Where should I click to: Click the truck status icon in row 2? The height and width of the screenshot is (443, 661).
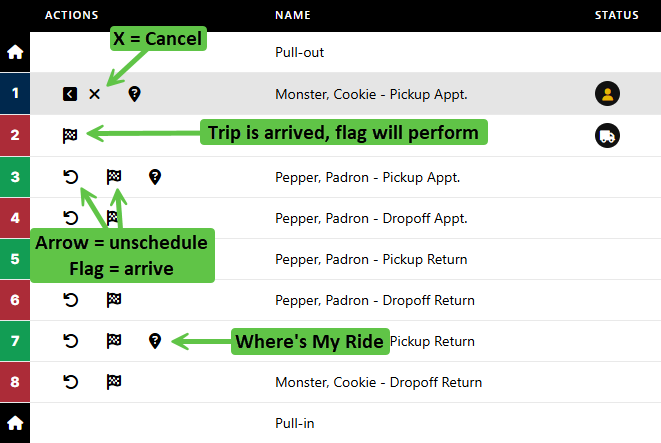coord(607,135)
